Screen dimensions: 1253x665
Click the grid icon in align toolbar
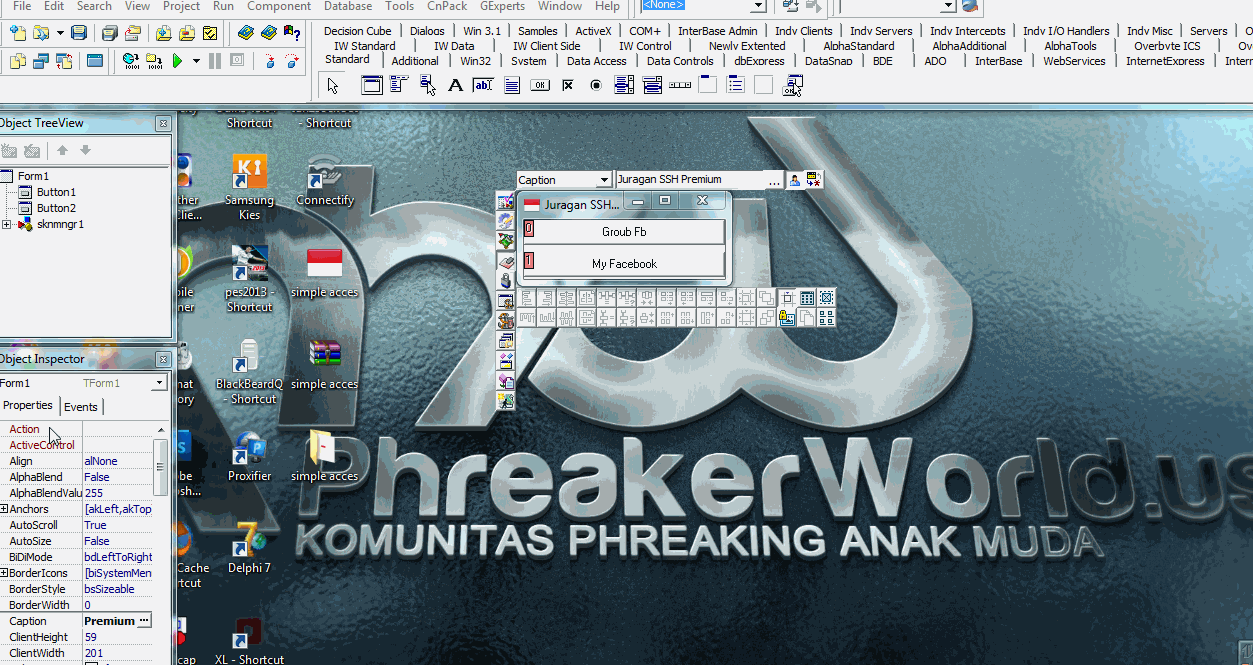point(807,298)
